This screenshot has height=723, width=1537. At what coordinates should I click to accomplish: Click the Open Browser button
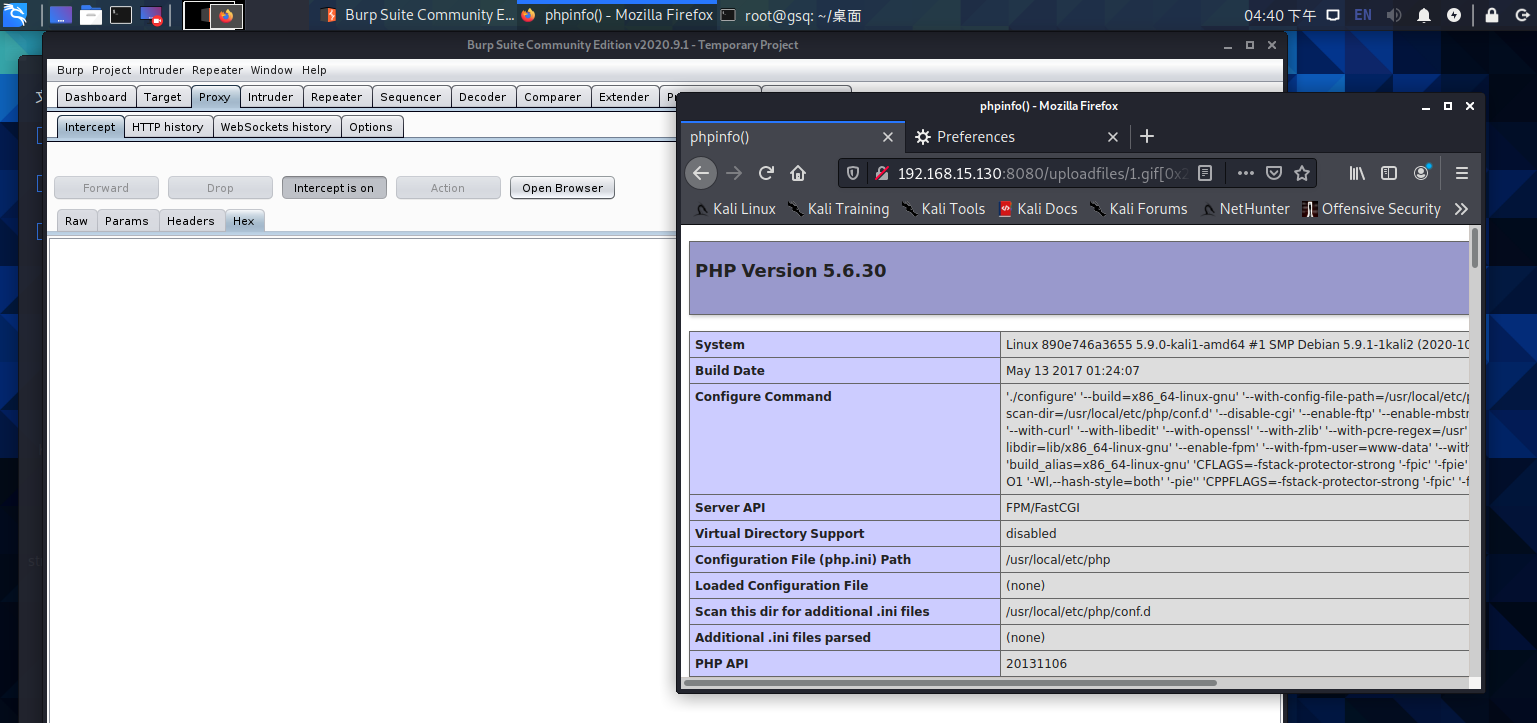point(562,188)
